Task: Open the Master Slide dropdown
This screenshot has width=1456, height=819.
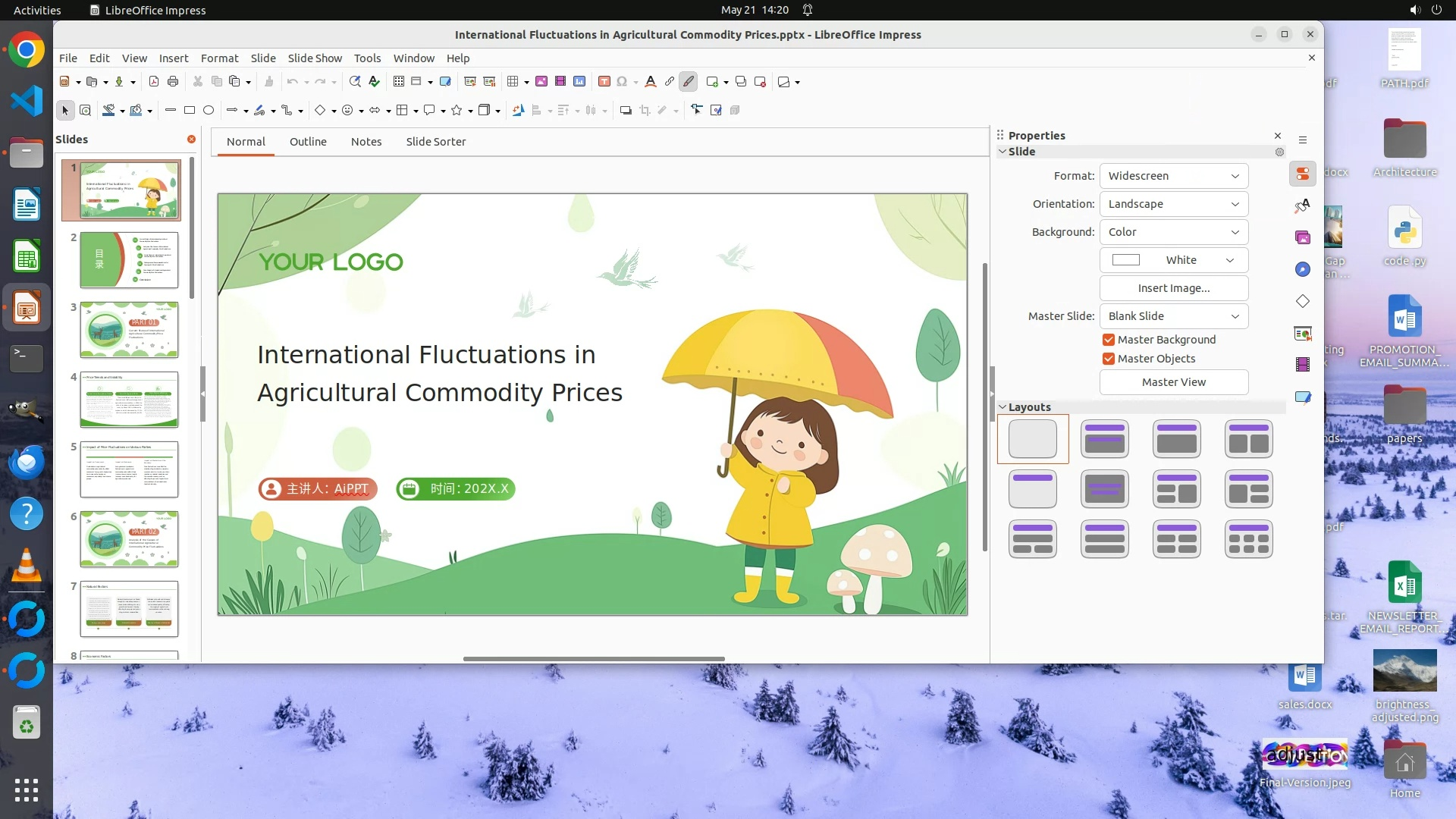Action: pos(1173,316)
